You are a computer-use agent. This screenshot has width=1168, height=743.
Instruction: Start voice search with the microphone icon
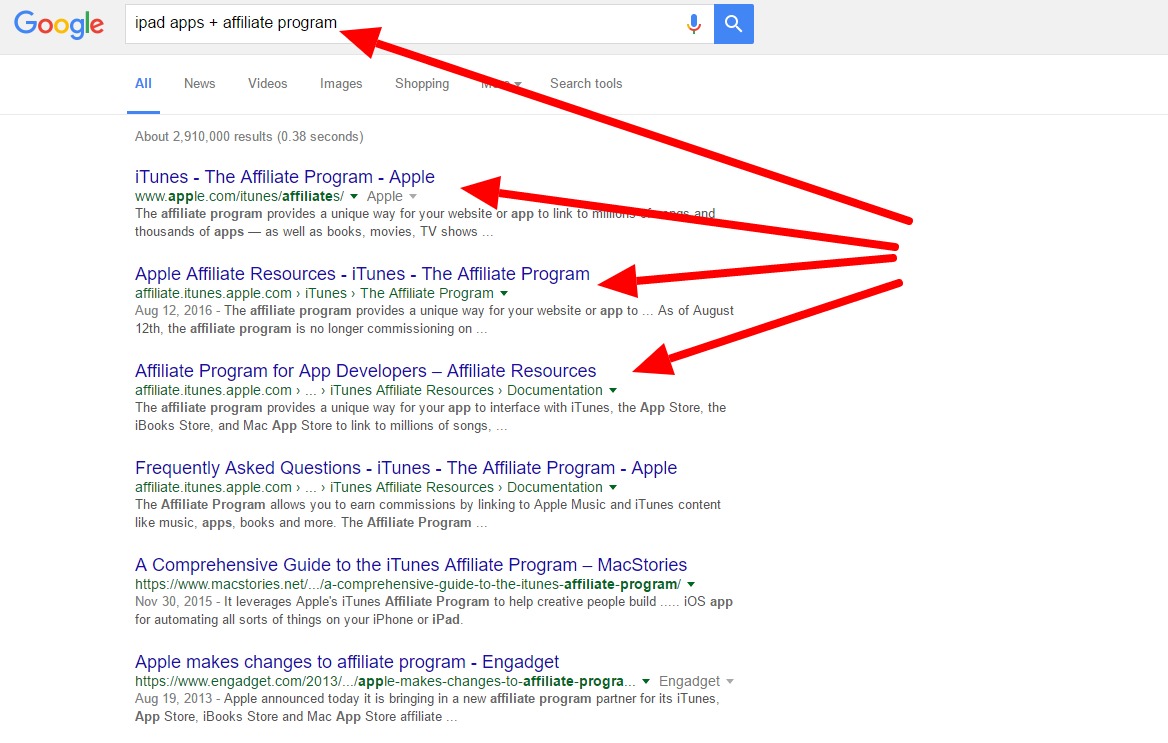(694, 24)
